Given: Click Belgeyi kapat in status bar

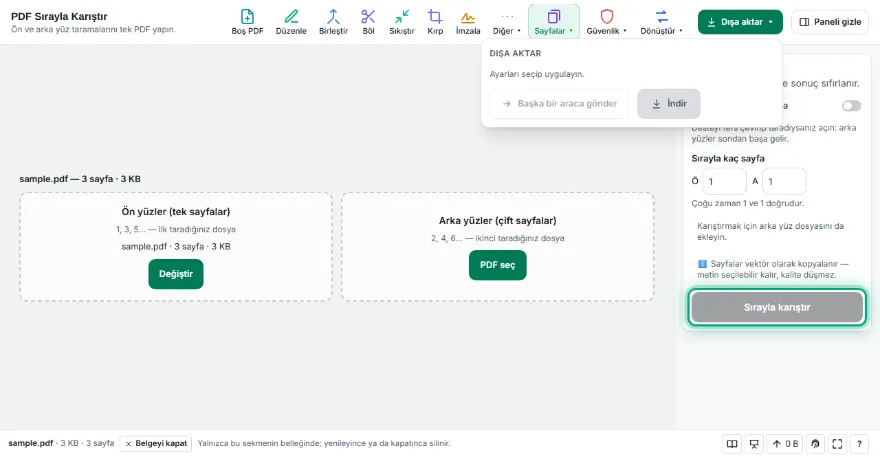Looking at the screenshot, I should tap(155, 444).
